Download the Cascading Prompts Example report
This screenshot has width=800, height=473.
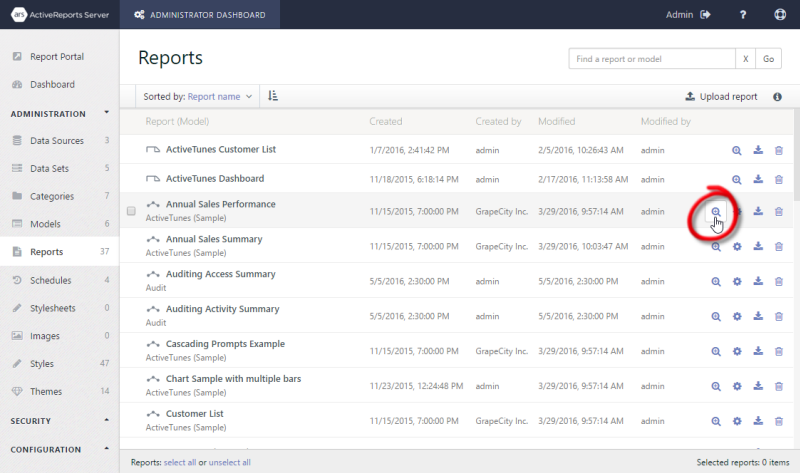coord(758,351)
